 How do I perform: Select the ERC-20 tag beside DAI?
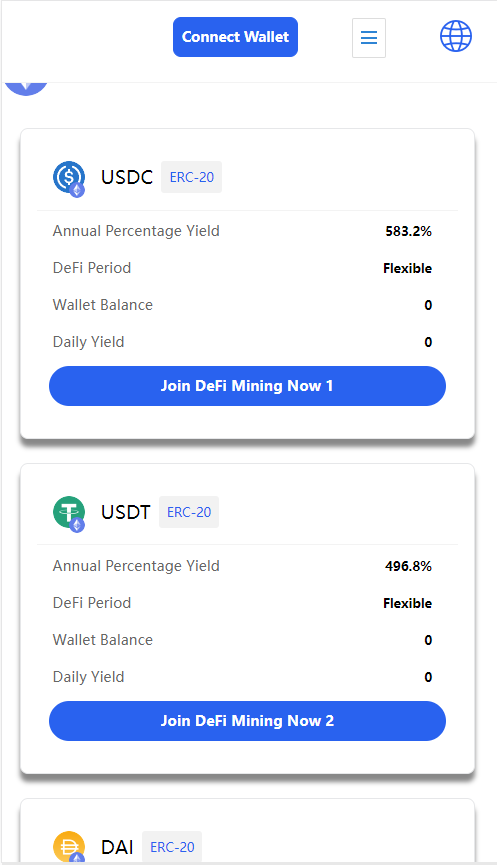172,847
